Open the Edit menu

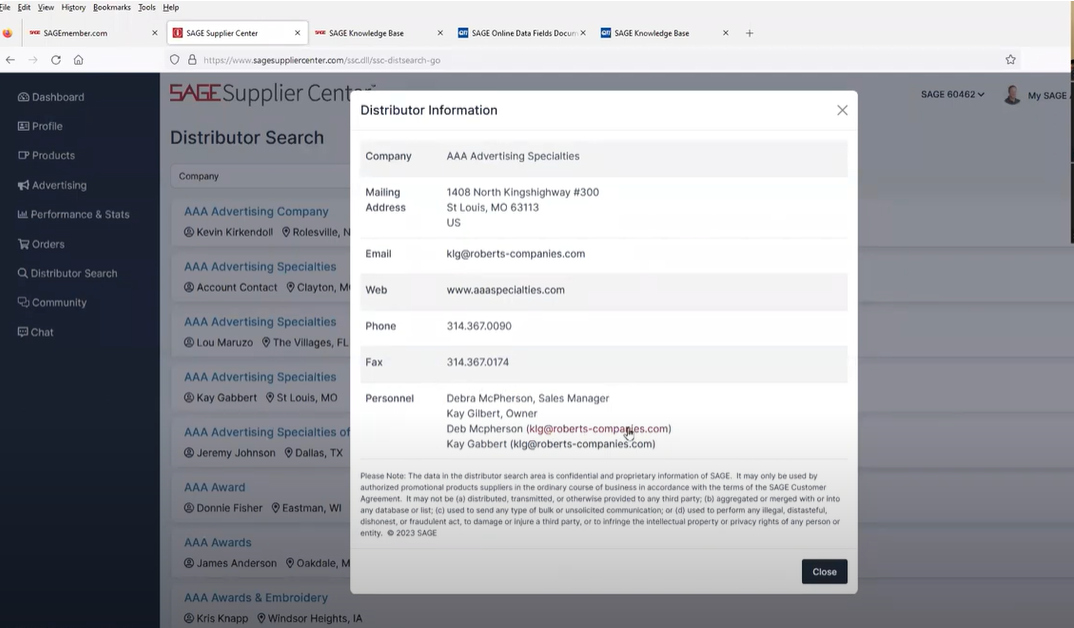tap(24, 8)
